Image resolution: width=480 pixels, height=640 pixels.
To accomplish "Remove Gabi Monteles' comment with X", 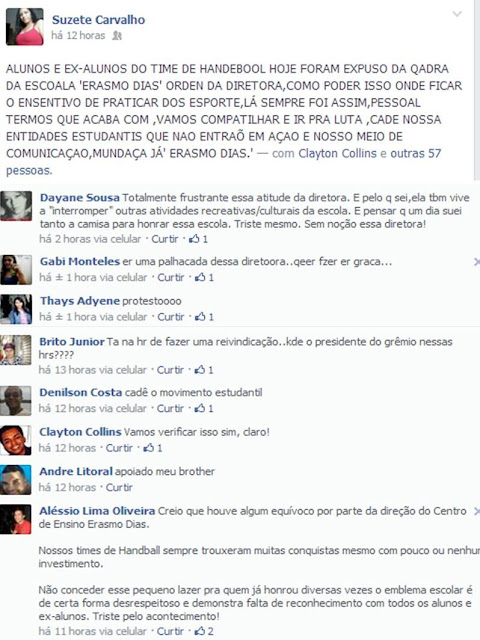I will point(477,262).
